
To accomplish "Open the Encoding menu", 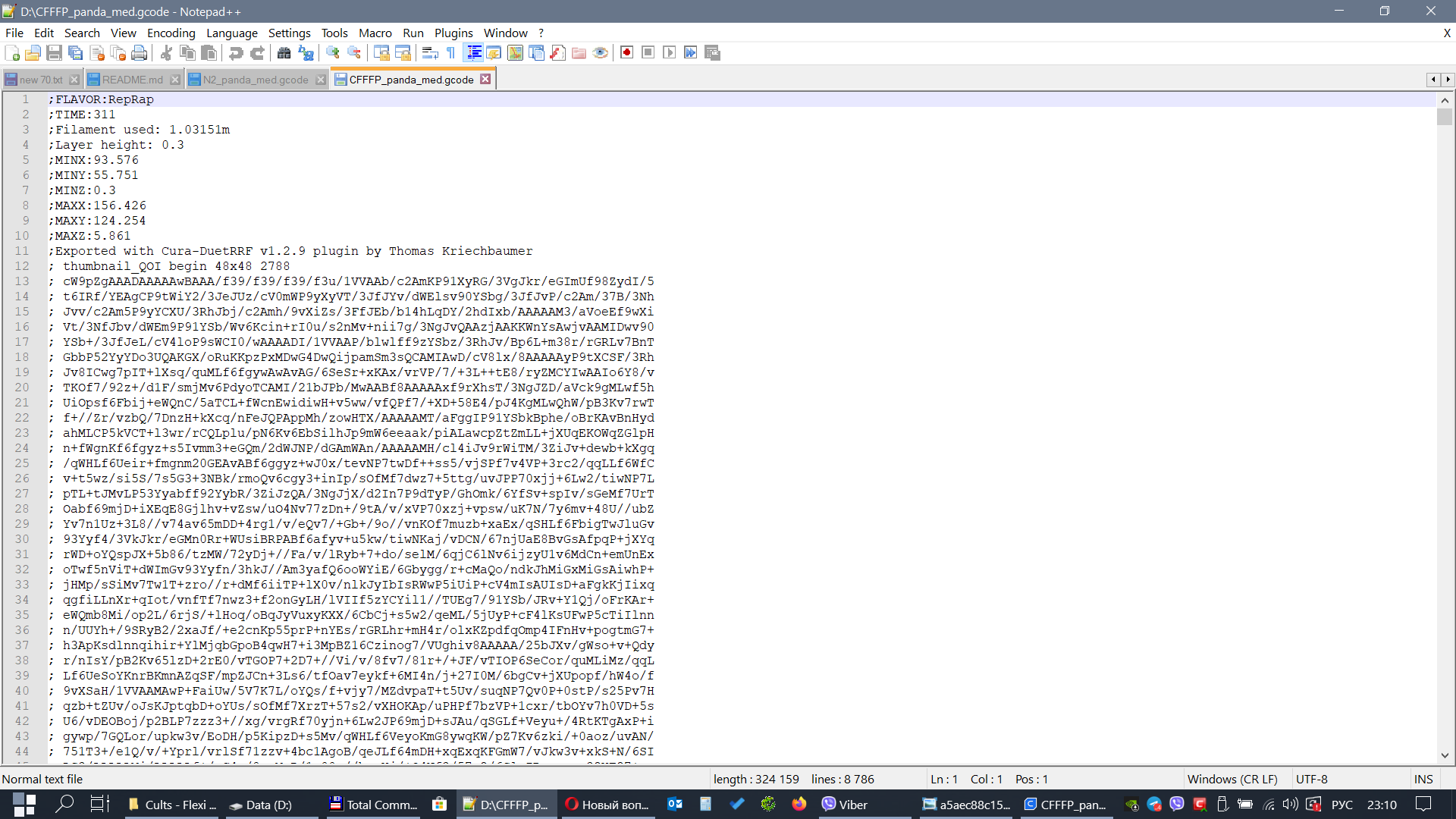I will pos(171,33).
